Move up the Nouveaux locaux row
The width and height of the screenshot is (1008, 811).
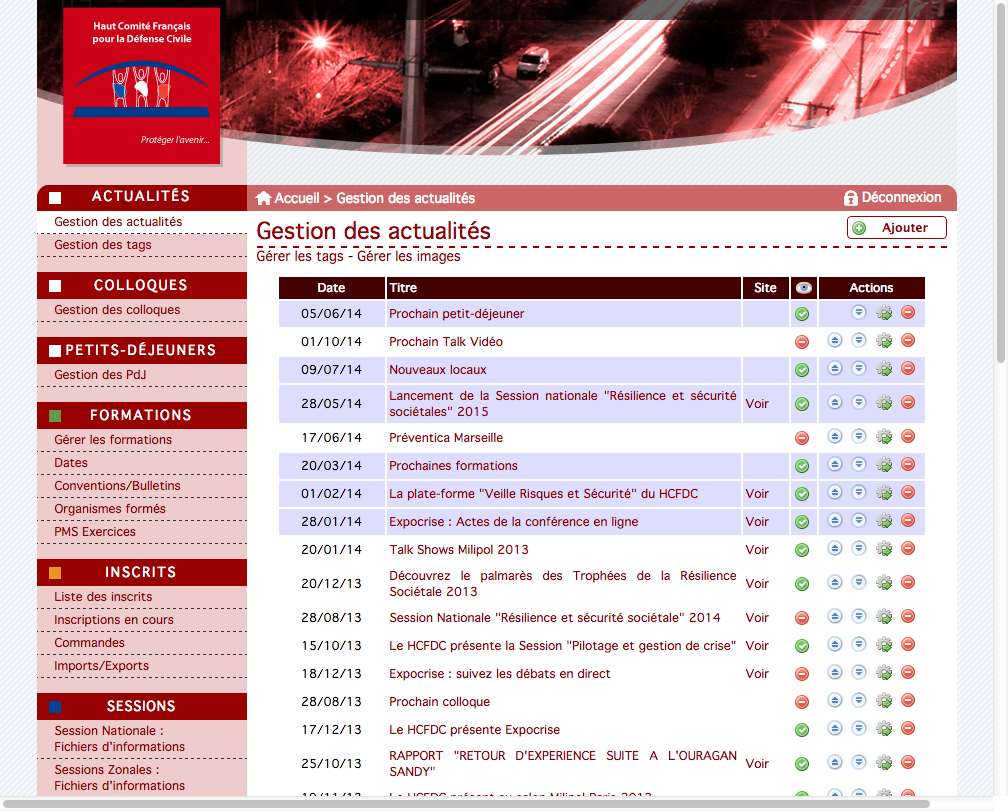pyautogui.click(x=834, y=368)
